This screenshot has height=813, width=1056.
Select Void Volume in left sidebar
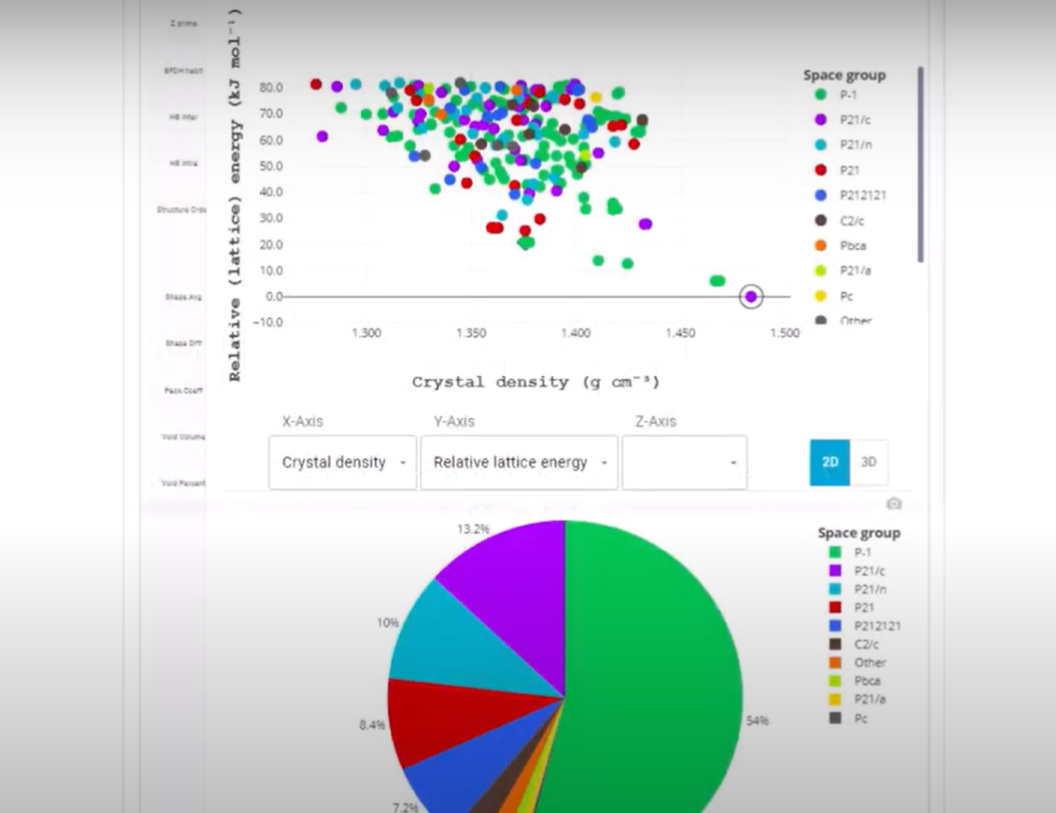[x=183, y=436]
